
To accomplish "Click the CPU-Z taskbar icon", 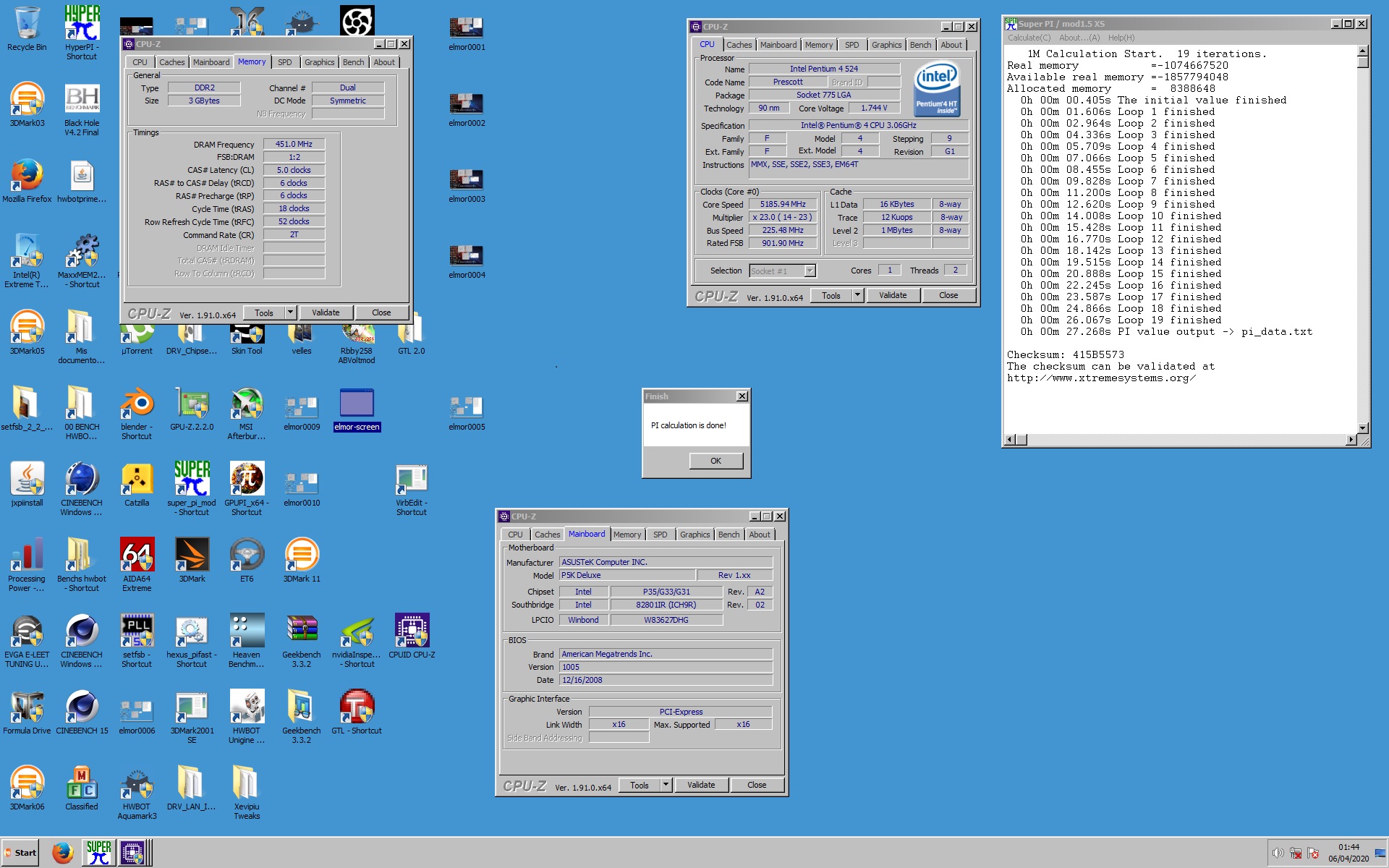I will (x=135, y=853).
